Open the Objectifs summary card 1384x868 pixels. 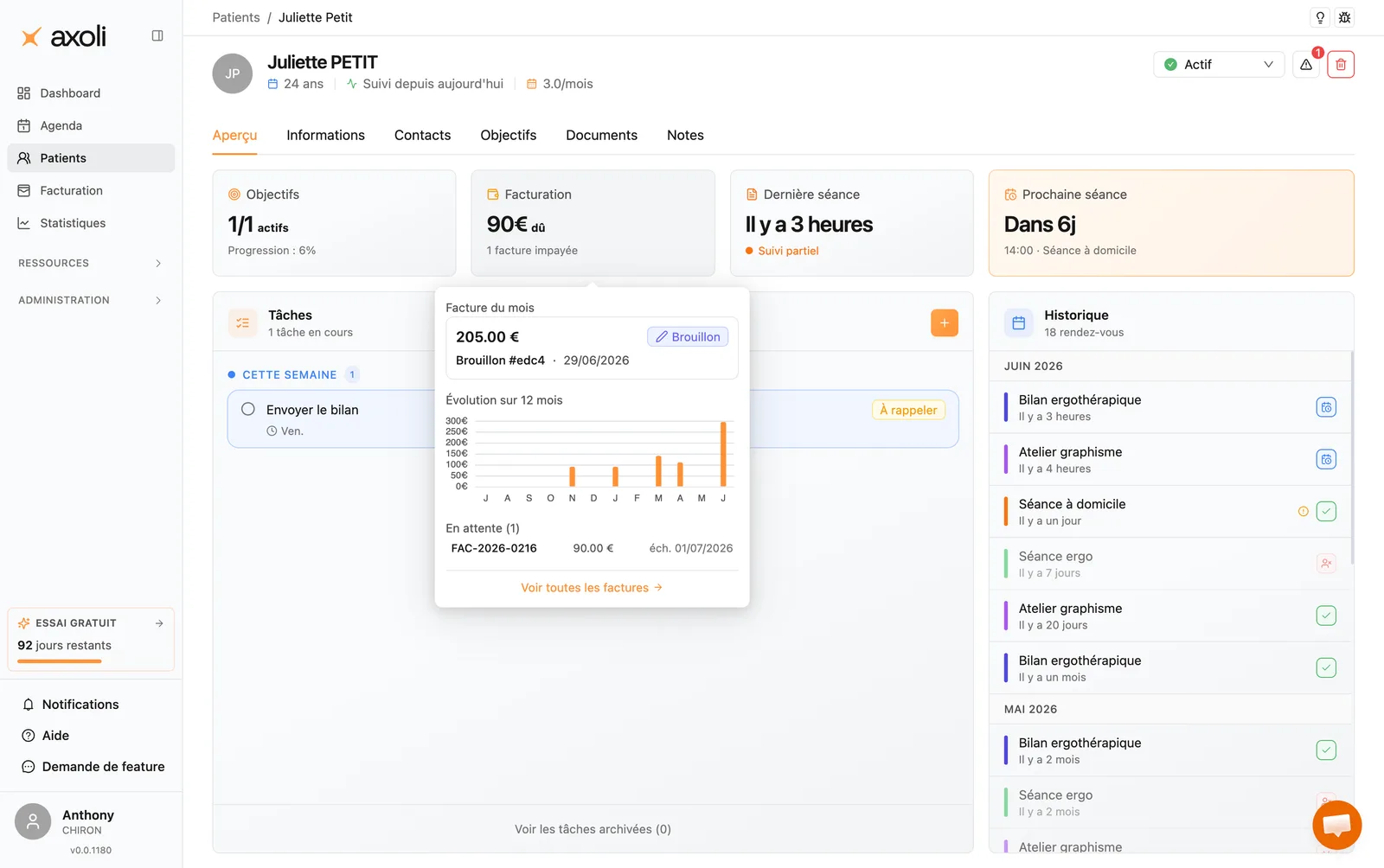tap(334, 223)
